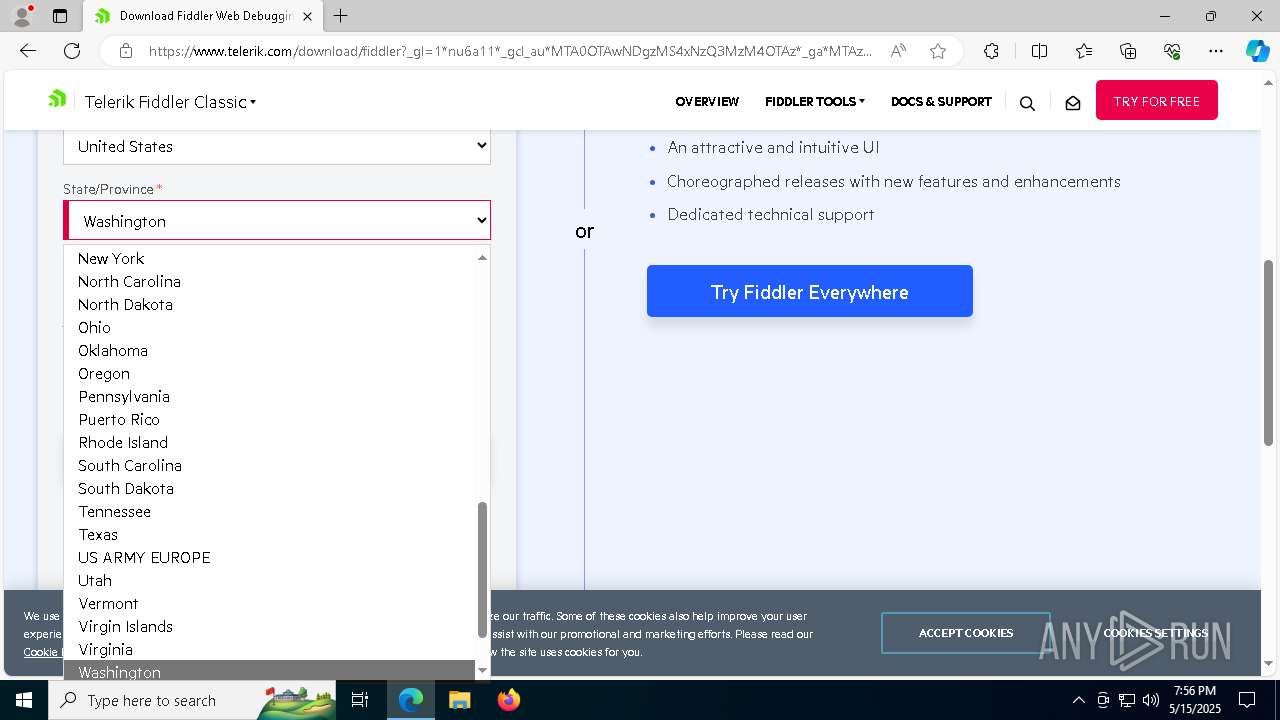The image size is (1280, 720).
Task: Click the state list scrollbar thumb
Action: point(482,570)
